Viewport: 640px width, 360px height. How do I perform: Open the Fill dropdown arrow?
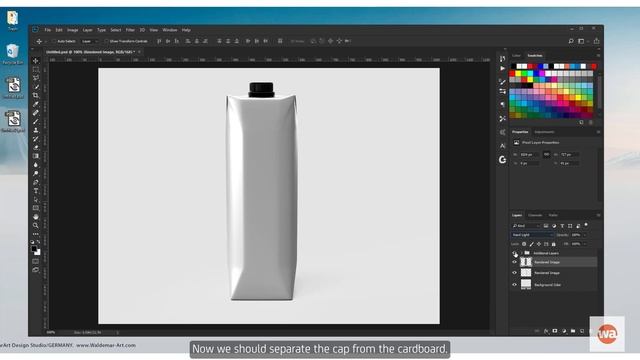(x=584, y=244)
